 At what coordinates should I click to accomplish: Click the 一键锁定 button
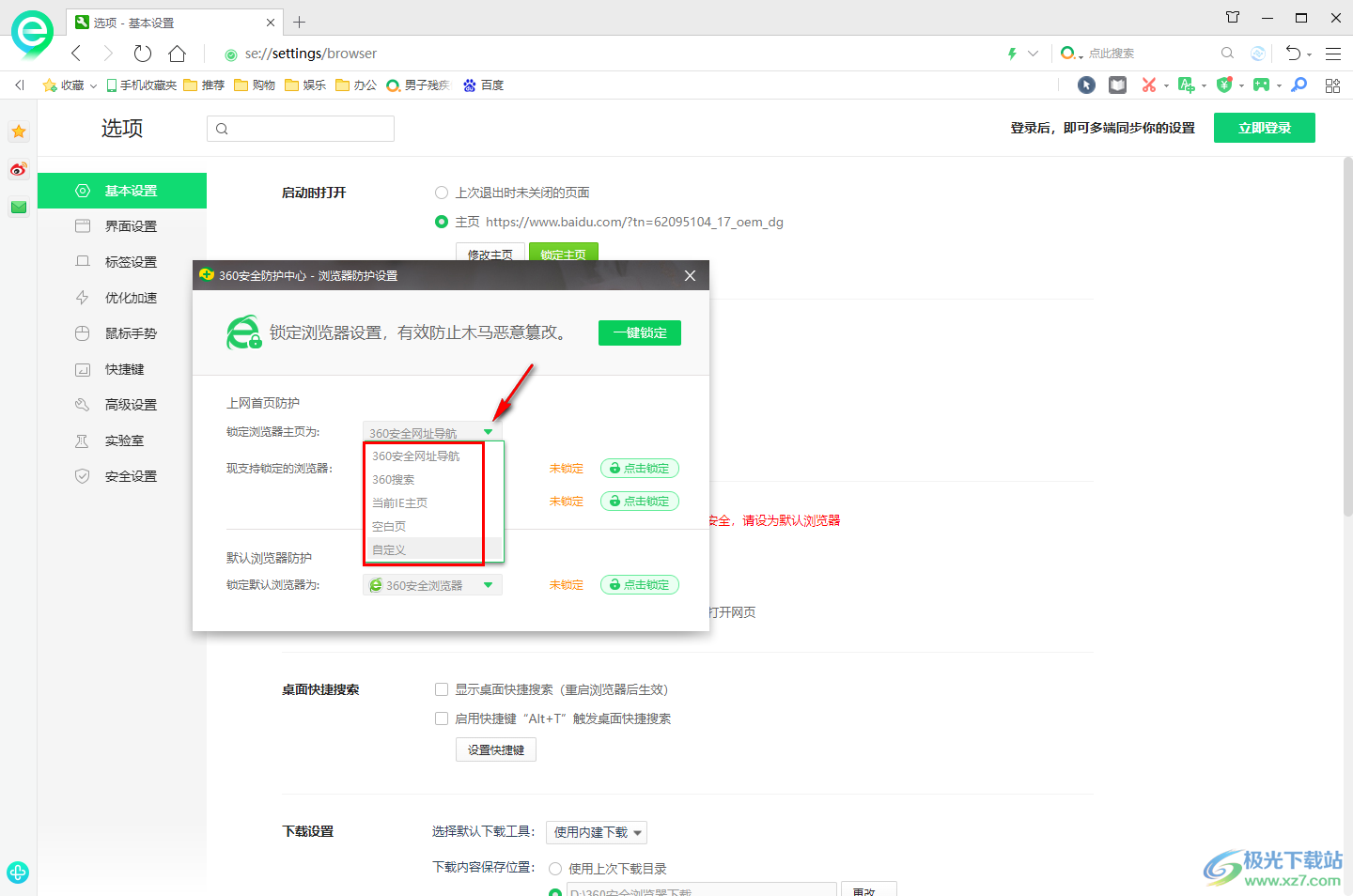click(x=640, y=332)
